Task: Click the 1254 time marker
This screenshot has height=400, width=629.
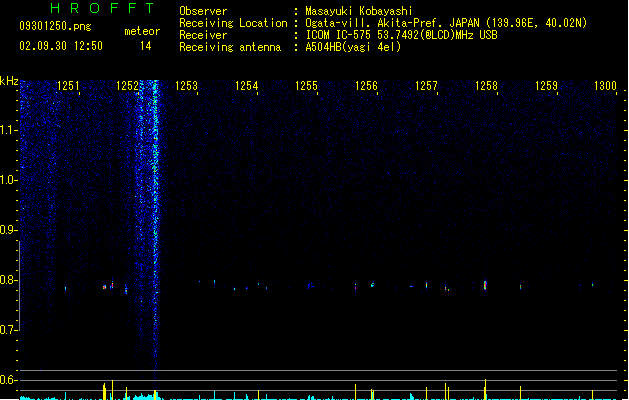Action: [246, 86]
